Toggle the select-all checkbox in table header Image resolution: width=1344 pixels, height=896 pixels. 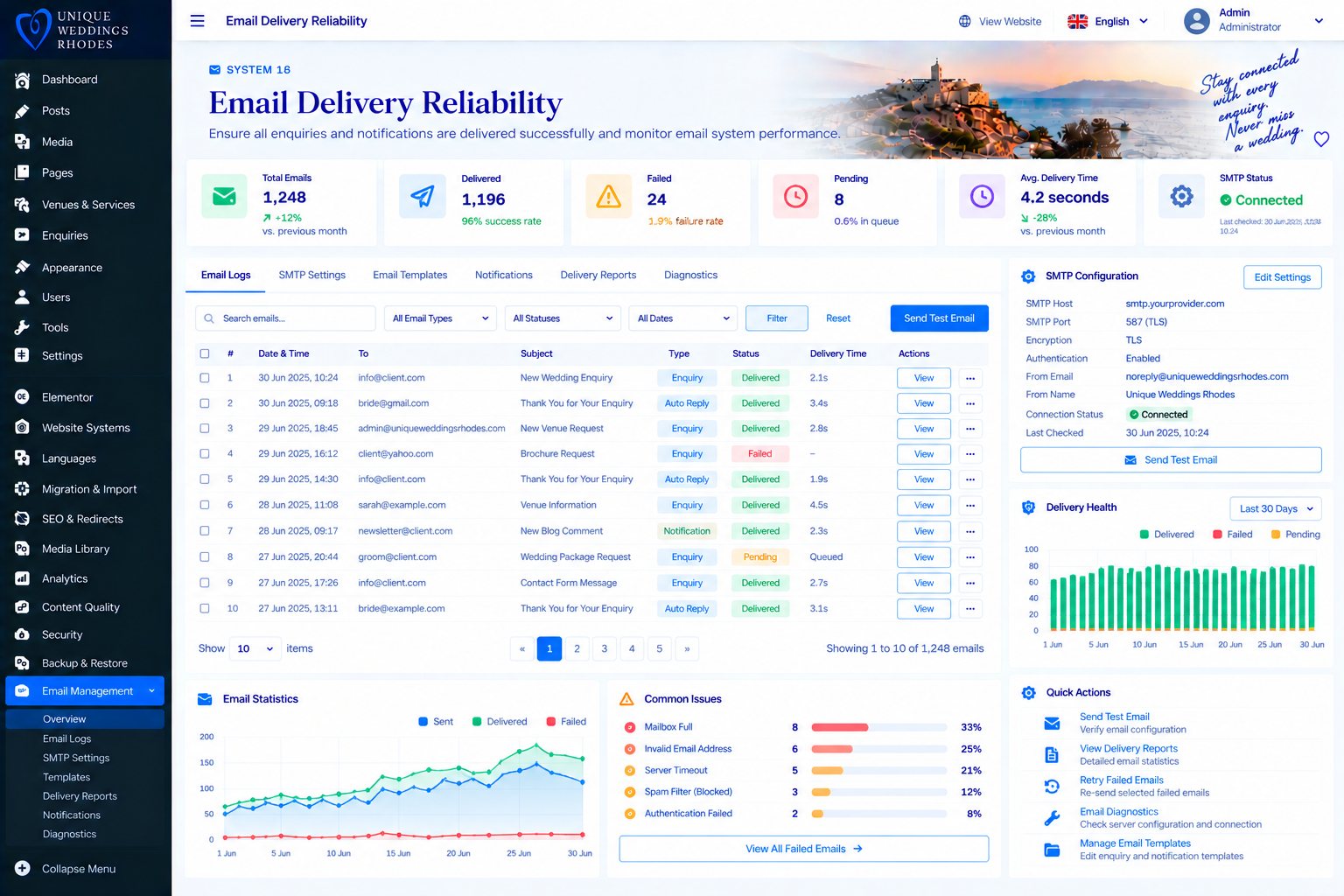[x=205, y=353]
